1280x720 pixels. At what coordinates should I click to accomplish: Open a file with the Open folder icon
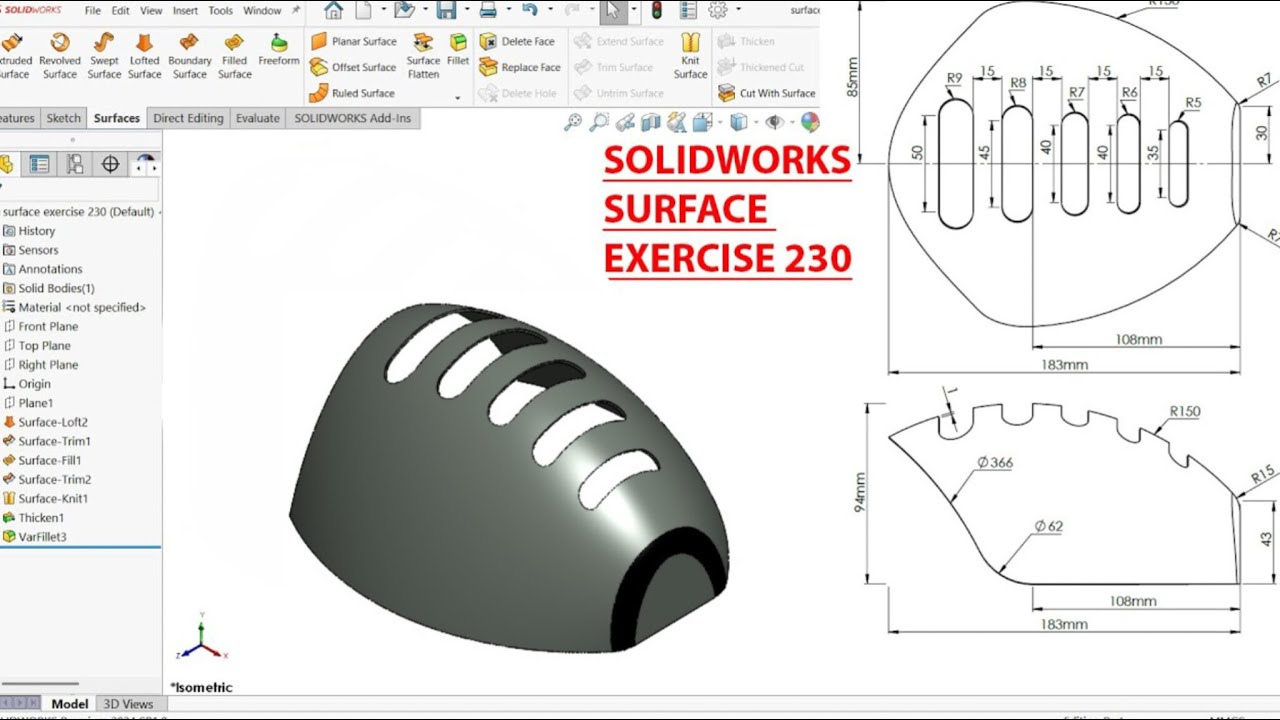point(404,11)
